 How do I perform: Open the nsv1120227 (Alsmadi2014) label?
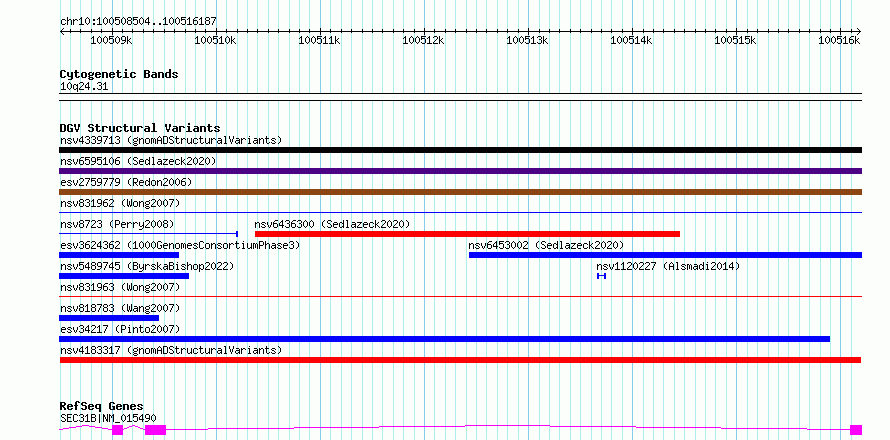click(668, 266)
